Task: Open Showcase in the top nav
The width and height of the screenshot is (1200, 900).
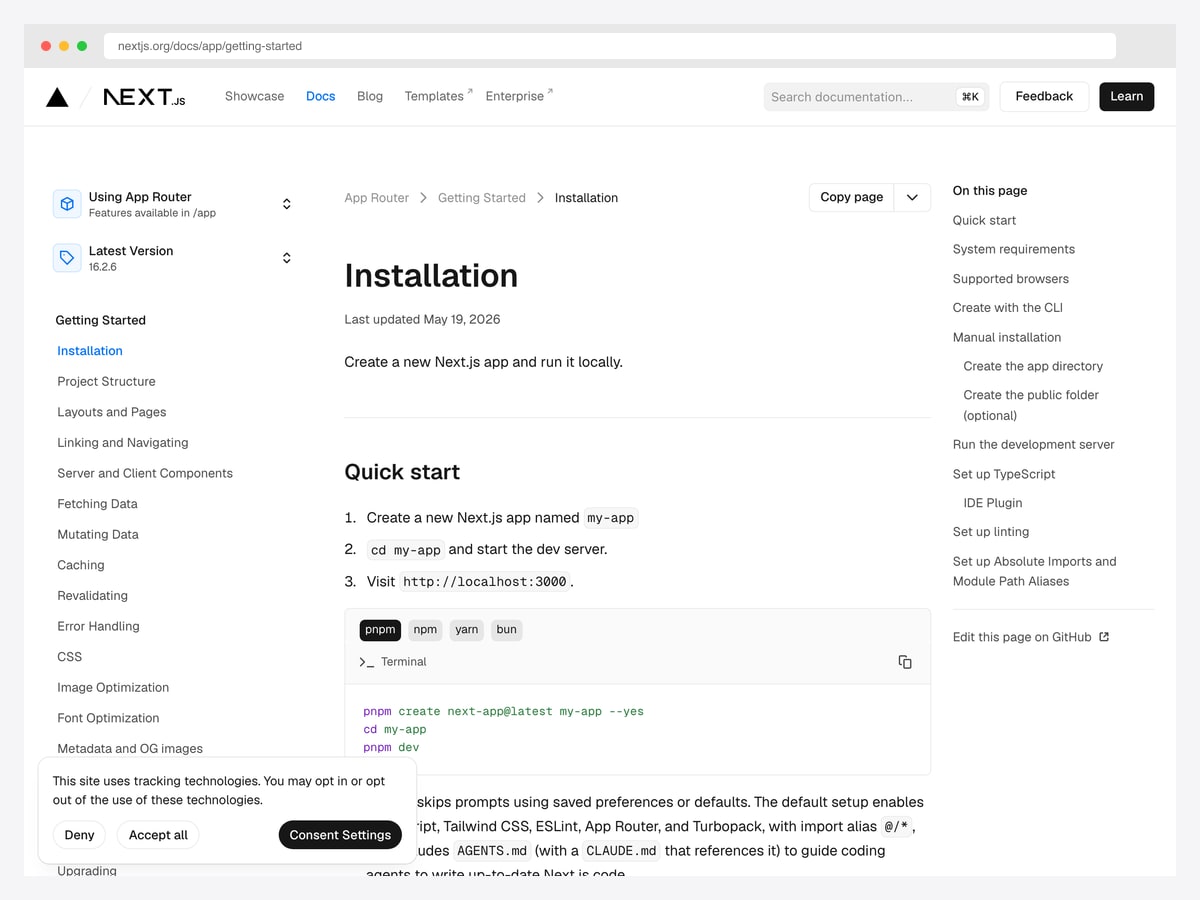Action: pyautogui.click(x=254, y=96)
